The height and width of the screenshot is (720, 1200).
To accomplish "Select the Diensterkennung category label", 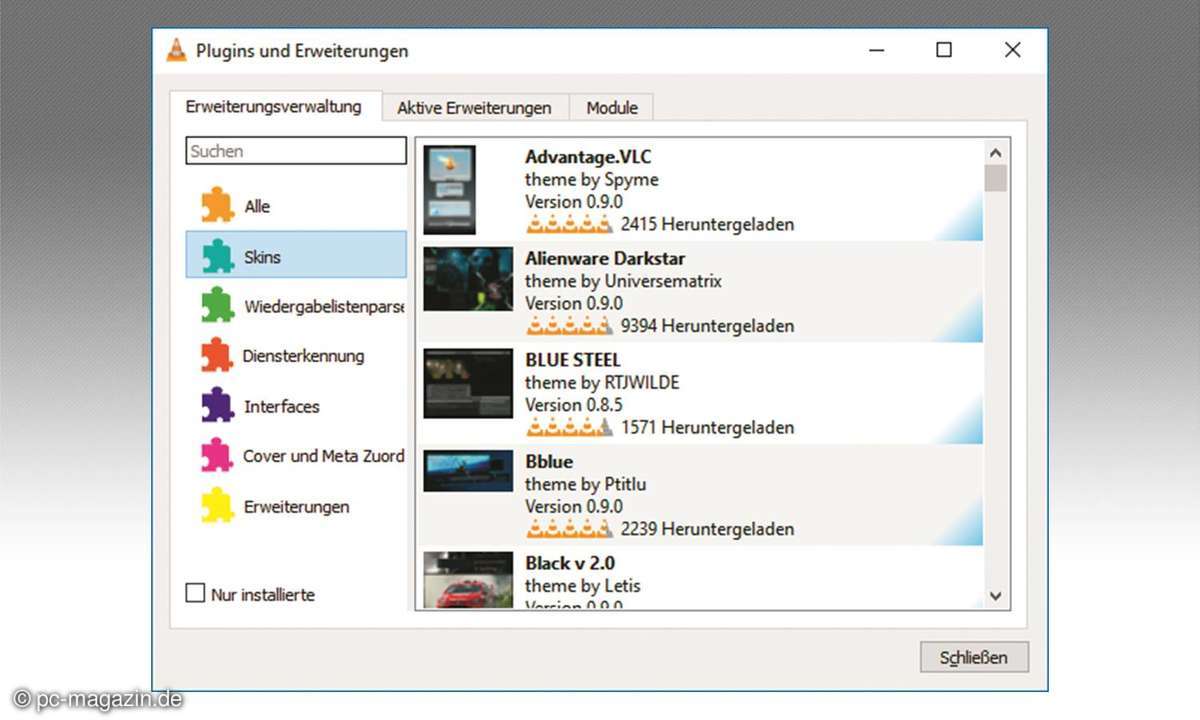I will [303, 356].
